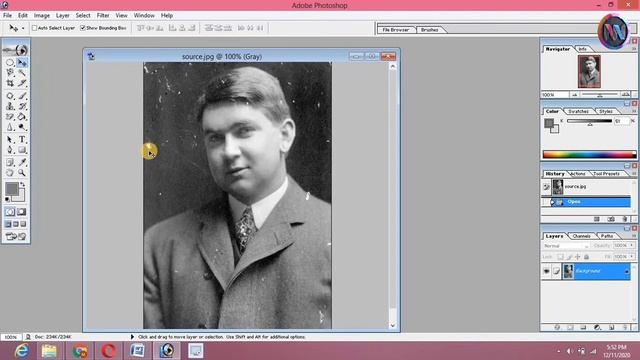Open the Image menu
Image resolution: width=640 pixels, height=360 pixels.
pos(42,16)
